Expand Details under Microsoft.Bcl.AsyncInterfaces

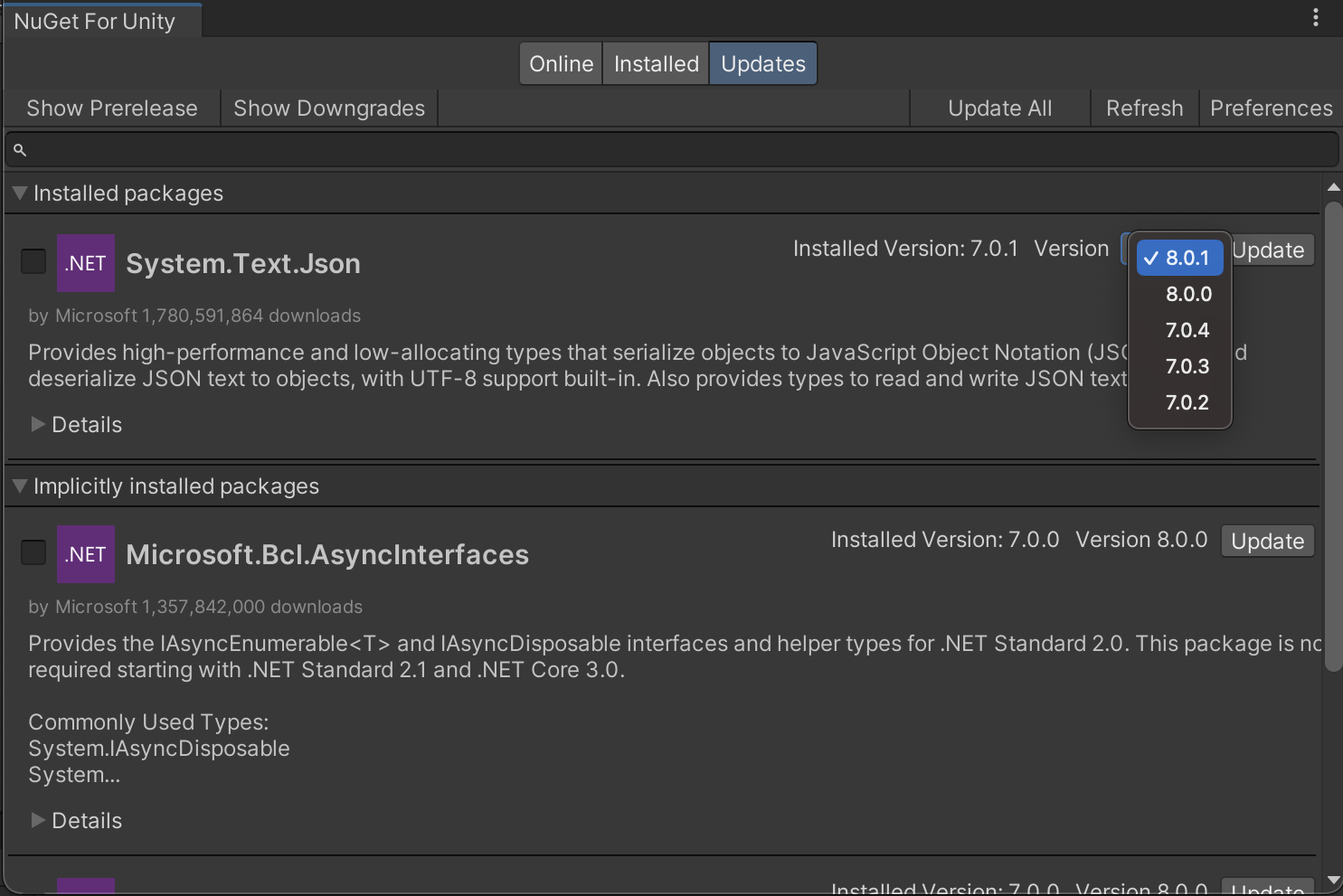(x=38, y=820)
